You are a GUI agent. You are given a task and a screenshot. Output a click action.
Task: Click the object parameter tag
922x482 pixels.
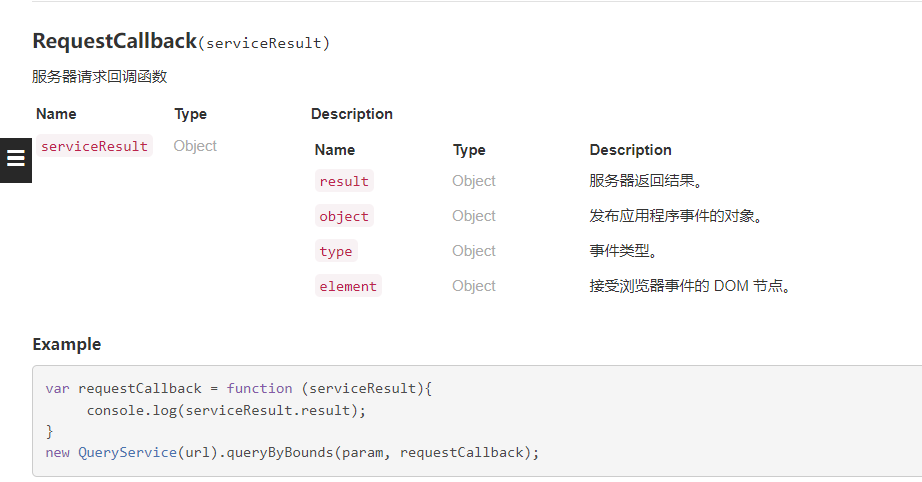coord(344,216)
